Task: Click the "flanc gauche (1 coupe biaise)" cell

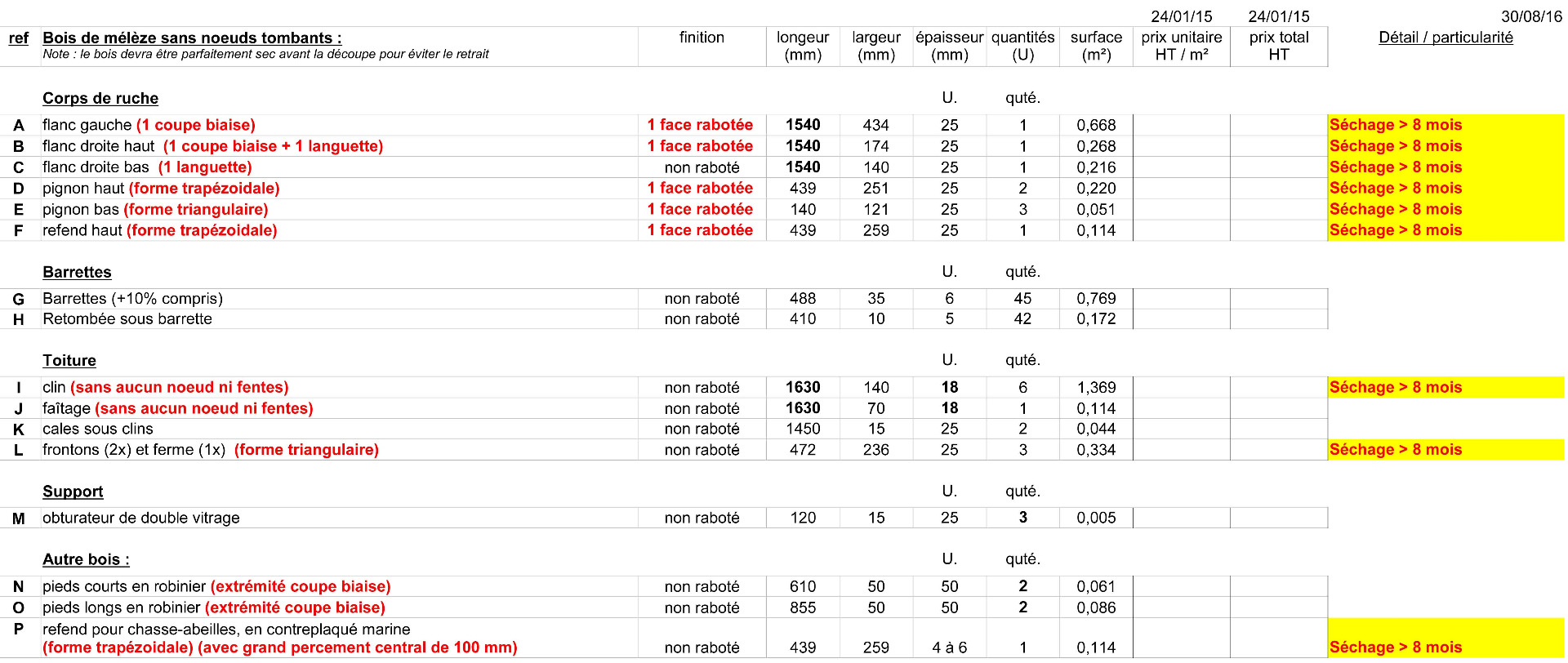Action: click(x=149, y=125)
